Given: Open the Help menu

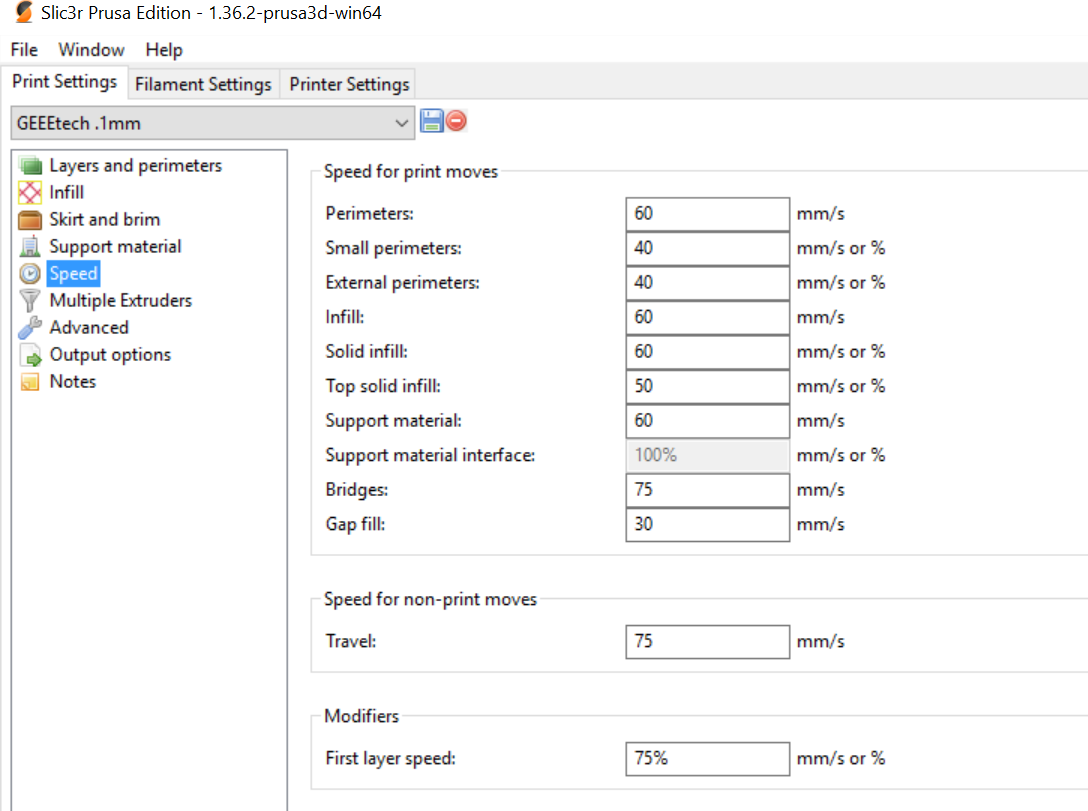Looking at the screenshot, I should [164, 50].
